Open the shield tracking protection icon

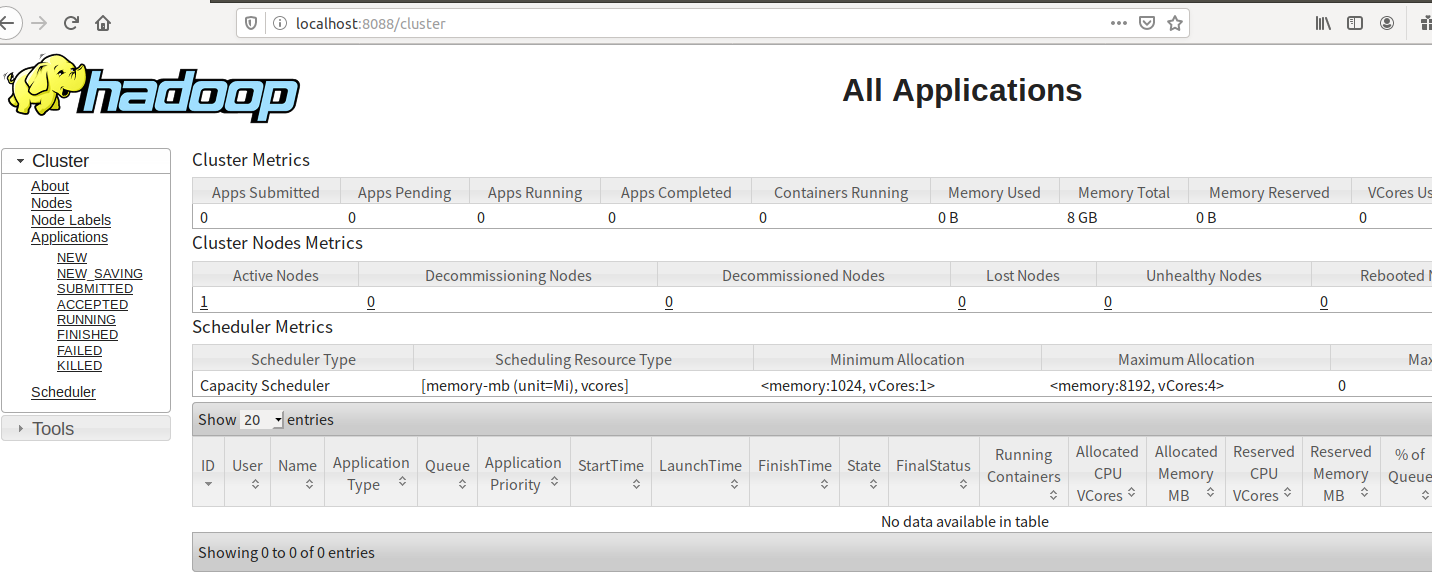coord(251,23)
